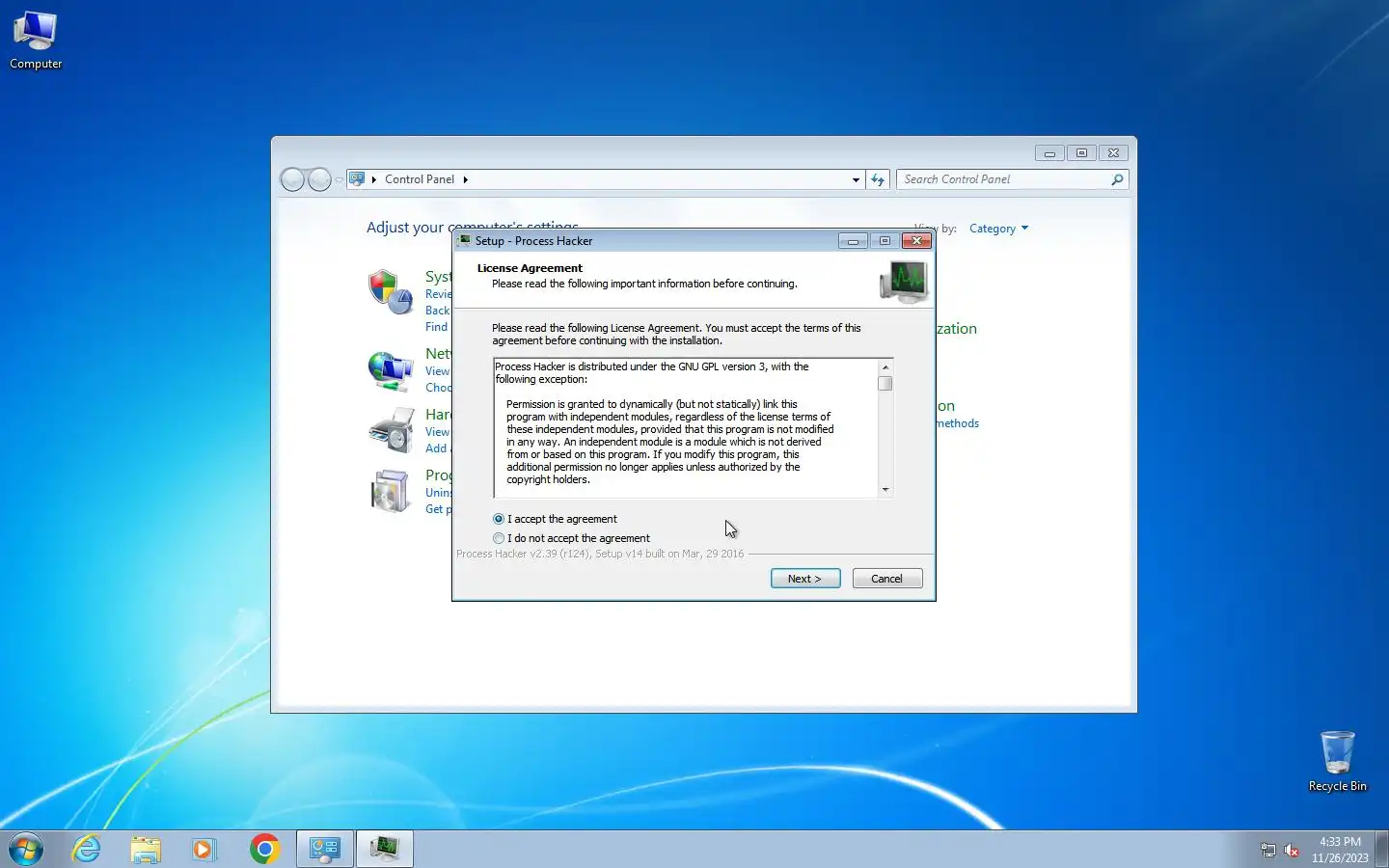Viewport: 1389px width, 868px height.
Task: Click Show desktop button at taskbar end
Action: tap(1381, 849)
